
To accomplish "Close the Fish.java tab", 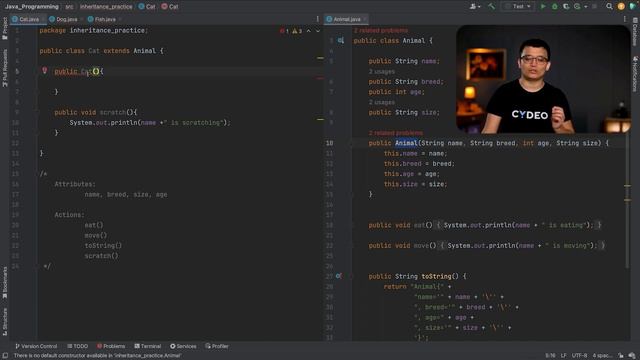I will click(x=120, y=19).
